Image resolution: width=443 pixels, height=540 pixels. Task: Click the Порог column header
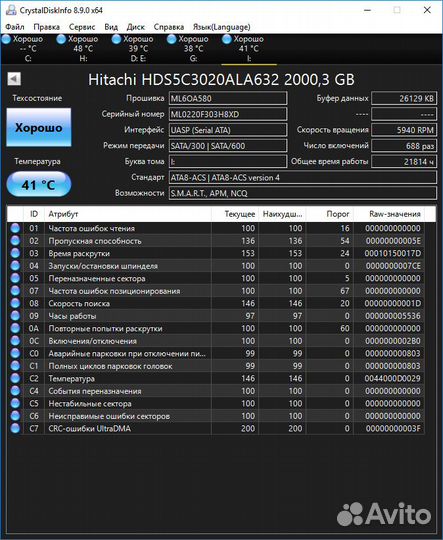330,214
